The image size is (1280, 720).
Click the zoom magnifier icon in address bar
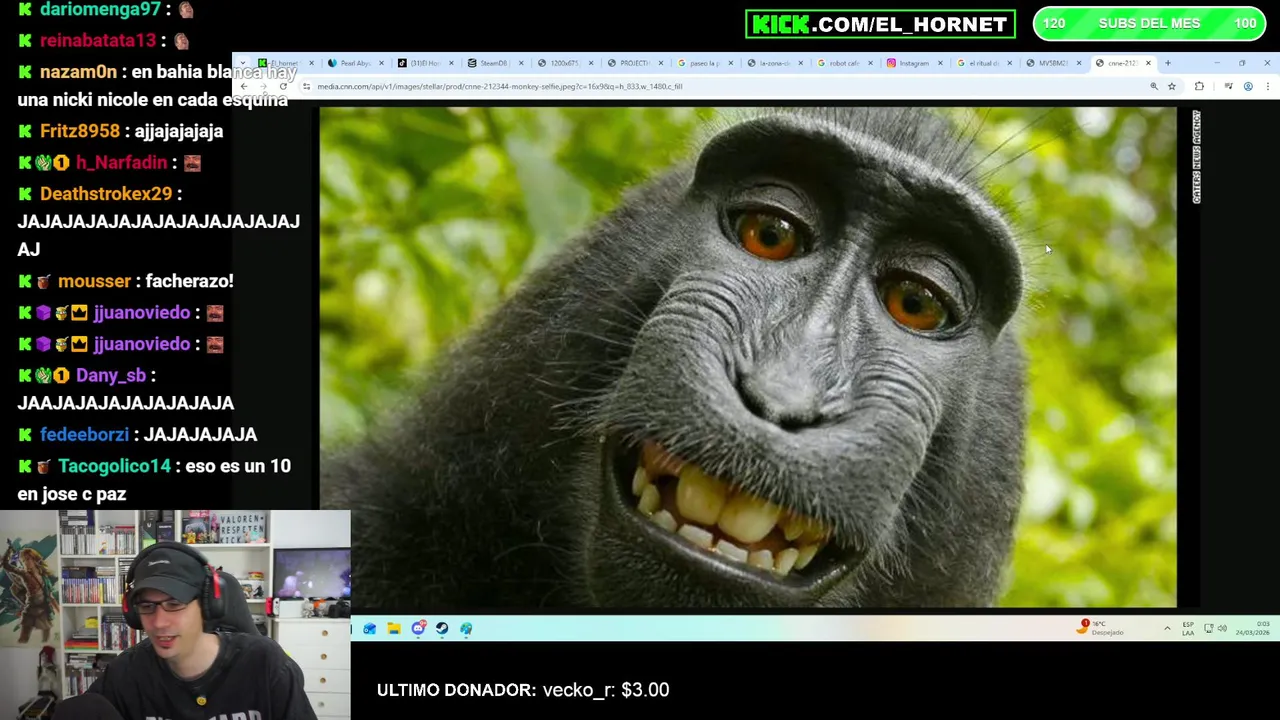coord(1154,86)
